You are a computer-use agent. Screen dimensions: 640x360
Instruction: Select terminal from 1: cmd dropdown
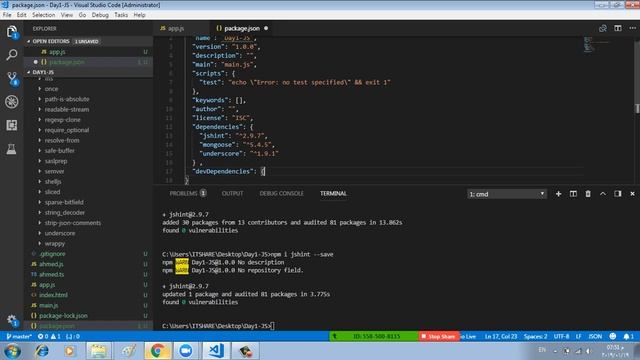(507, 194)
